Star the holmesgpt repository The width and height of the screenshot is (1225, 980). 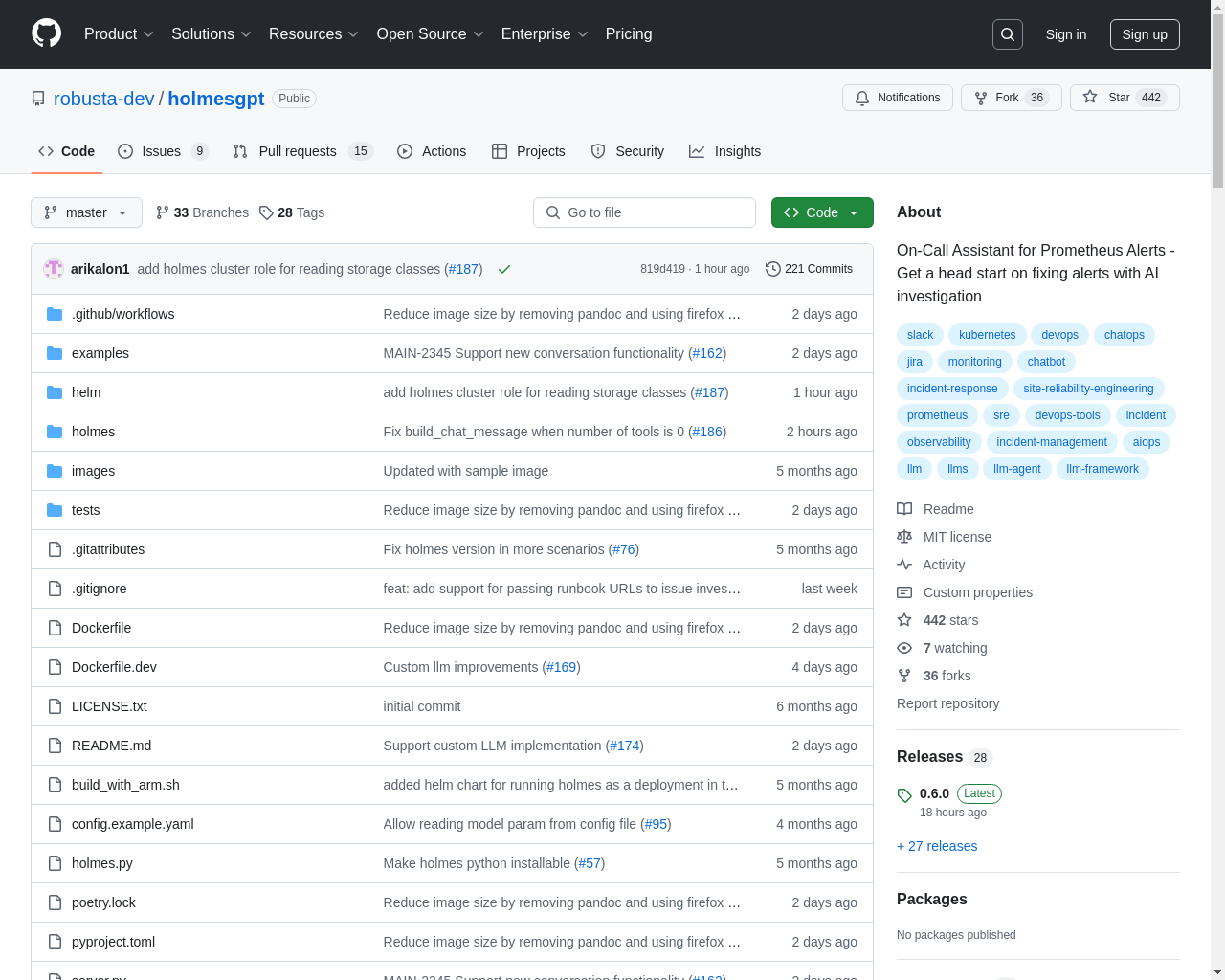pos(1125,98)
